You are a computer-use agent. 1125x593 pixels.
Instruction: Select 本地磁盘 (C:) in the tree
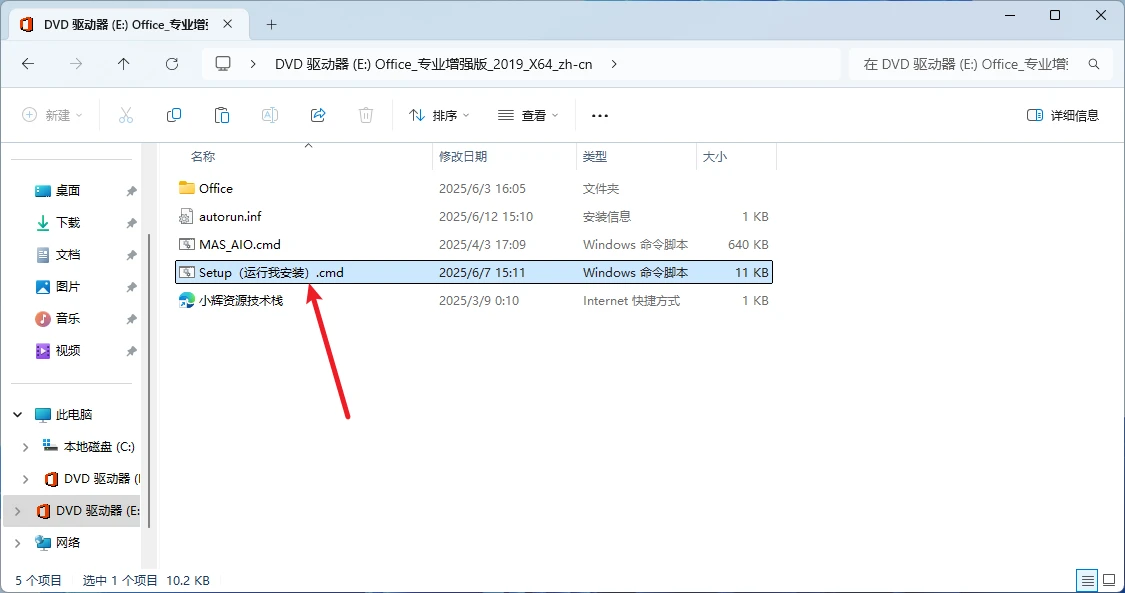[99, 447]
